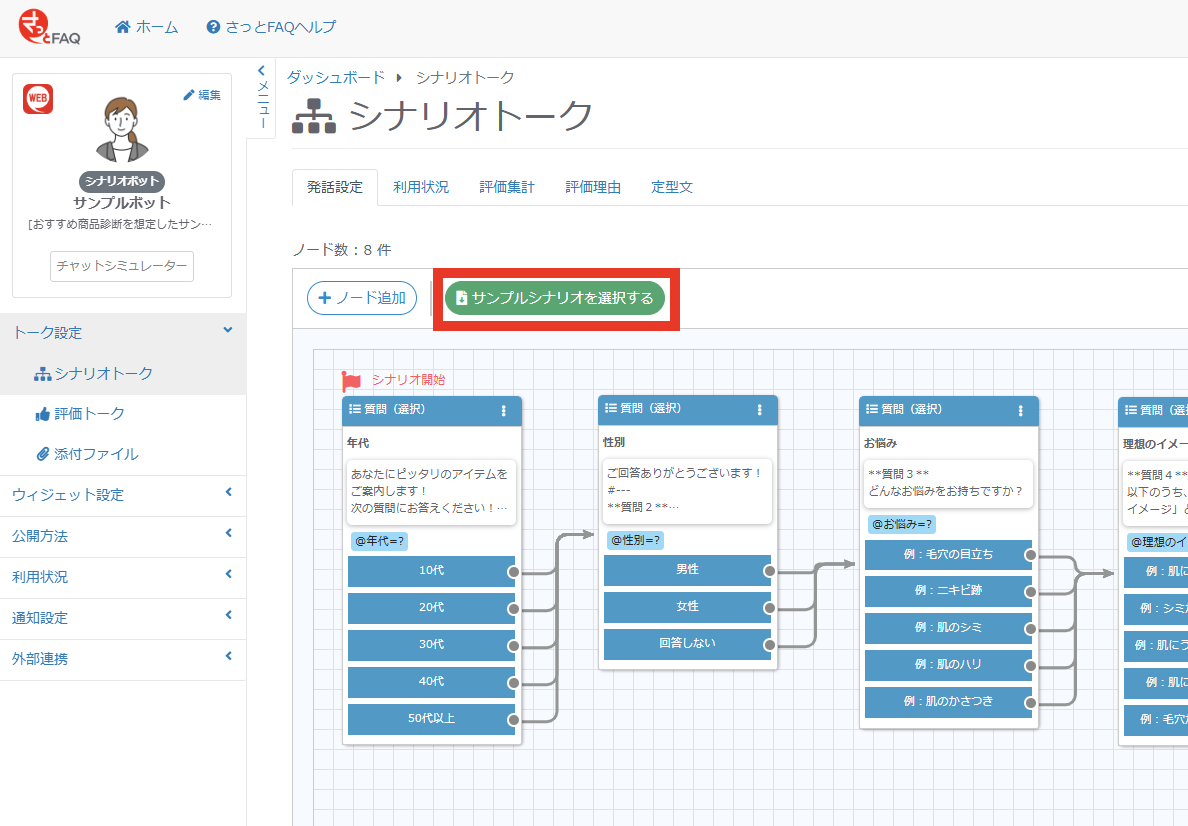Viewport: 1188px width, 826px height.
Task: Expand the 通知設定 section
Action: tap(123, 618)
